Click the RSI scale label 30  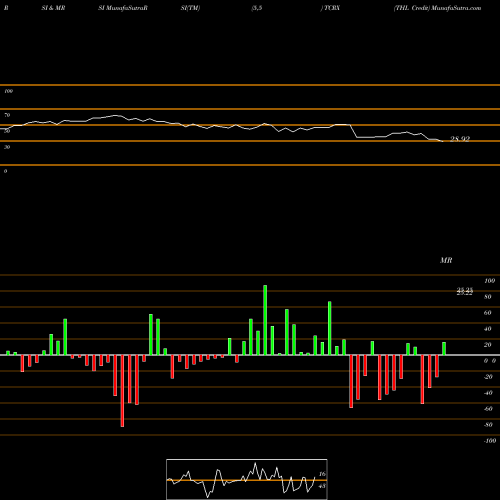(7, 147)
